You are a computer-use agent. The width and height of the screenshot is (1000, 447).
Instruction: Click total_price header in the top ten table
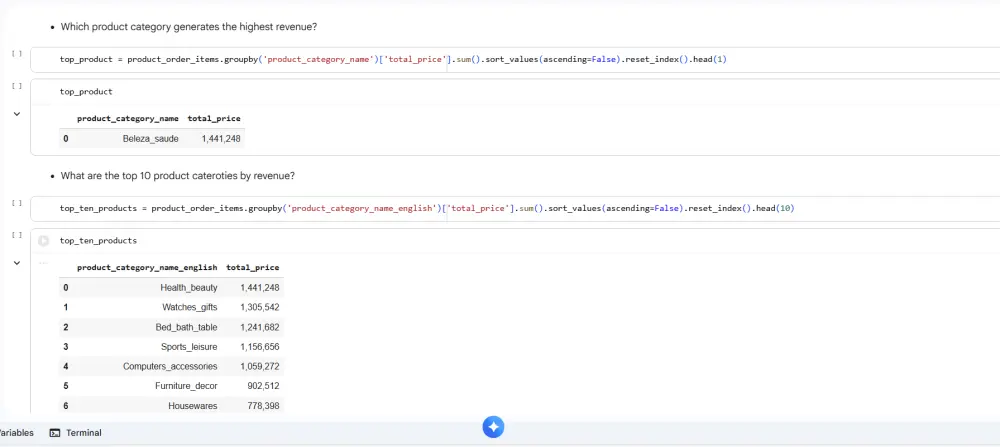pyautogui.click(x=253, y=268)
